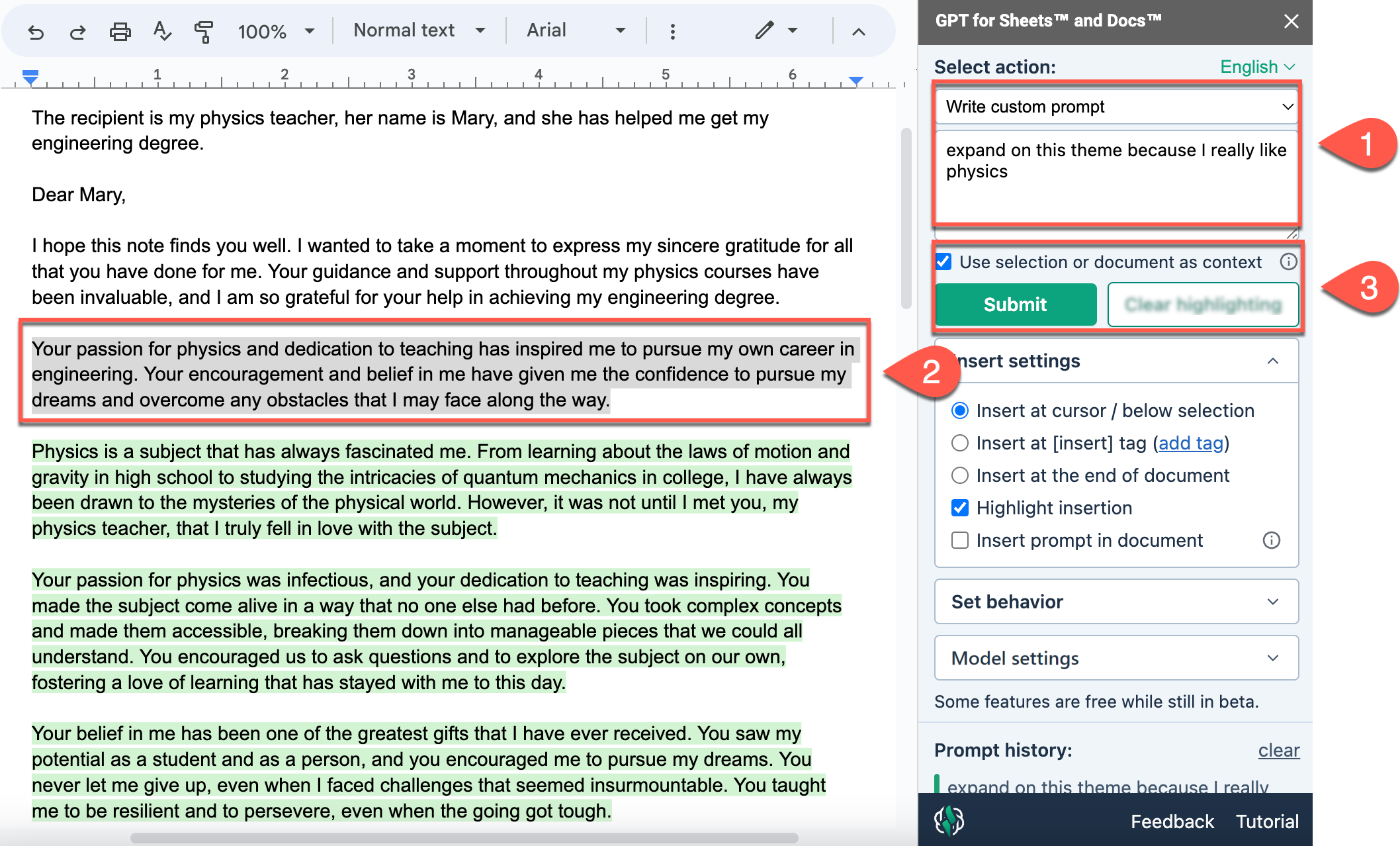Click the pencil editing mode icon
This screenshot has width=1400, height=846.
click(764, 30)
